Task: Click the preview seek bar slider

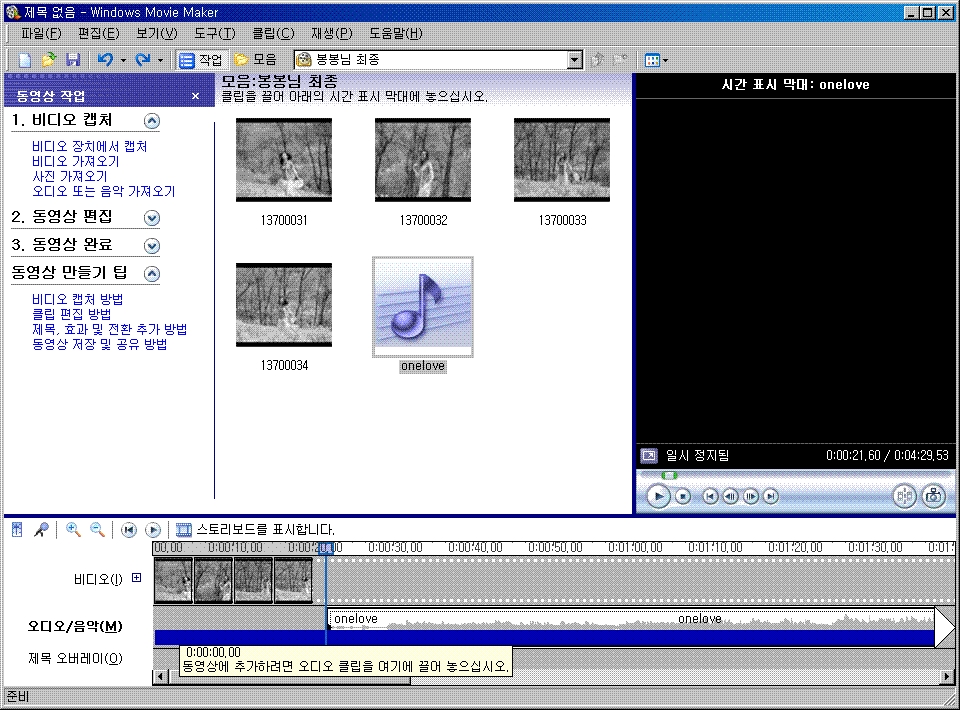Action: pos(669,476)
